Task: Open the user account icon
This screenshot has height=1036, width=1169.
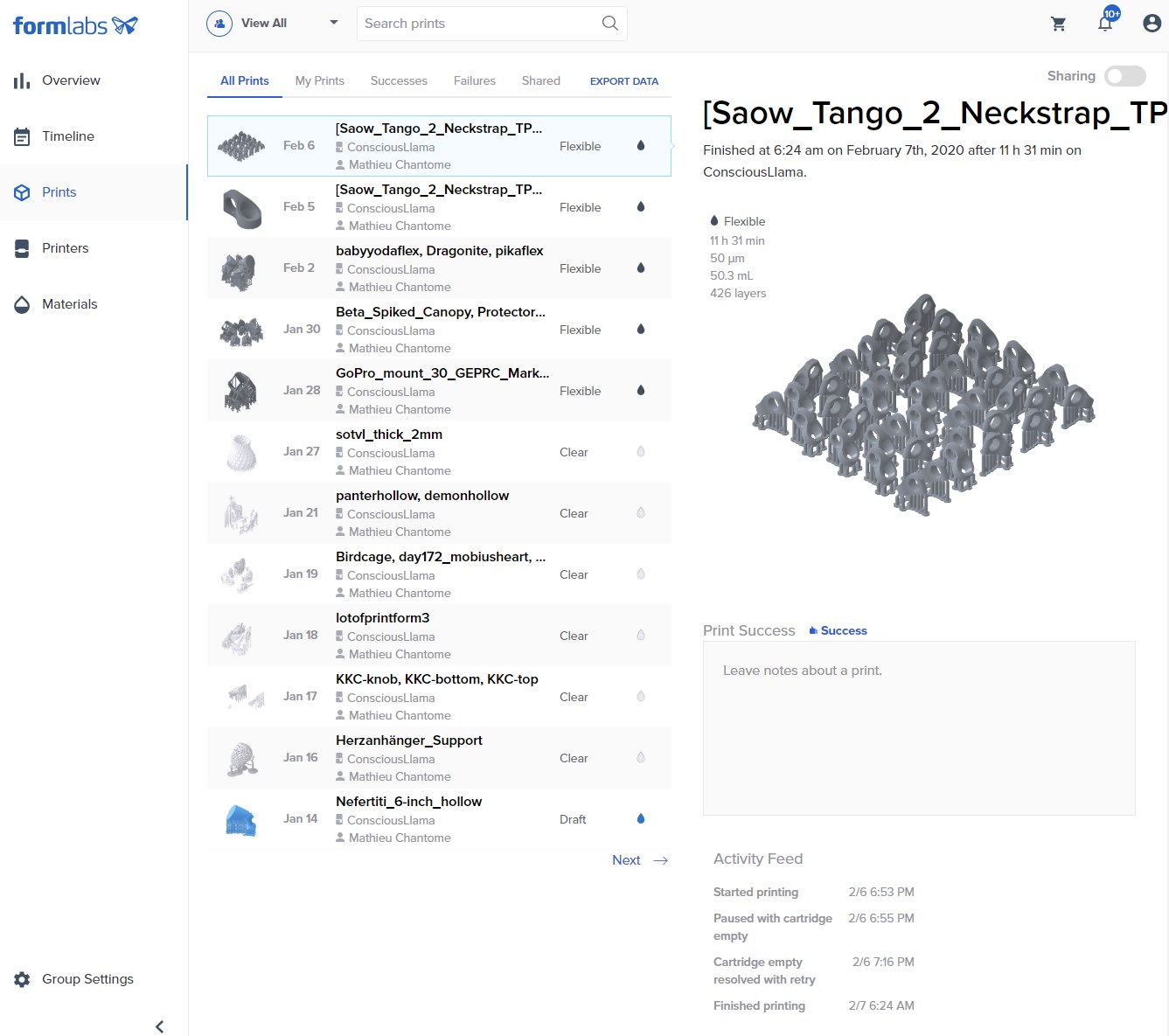Action: click(1152, 24)
